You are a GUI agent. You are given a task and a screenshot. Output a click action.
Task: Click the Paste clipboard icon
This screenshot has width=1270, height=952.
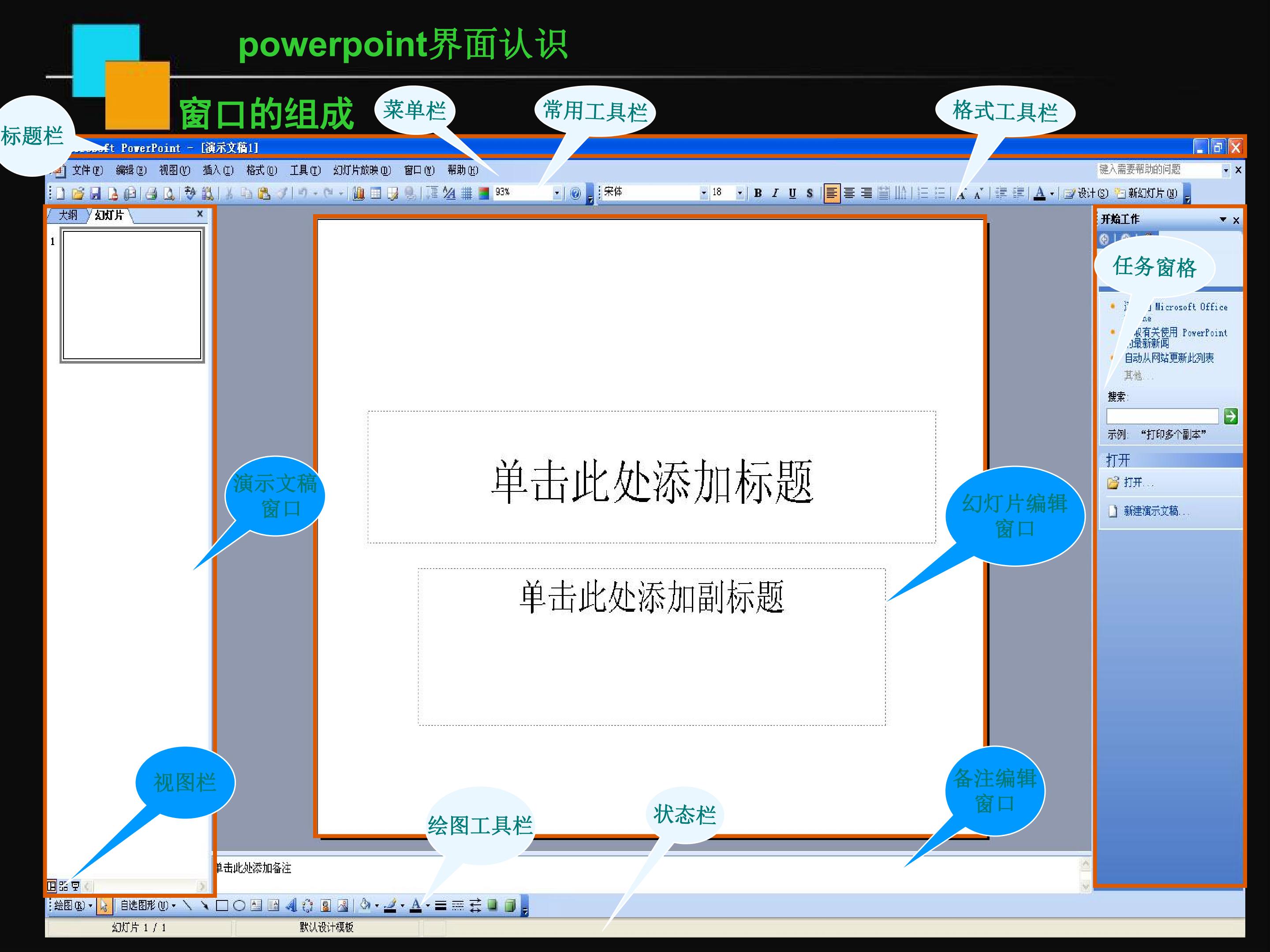(x=264, y=193)
